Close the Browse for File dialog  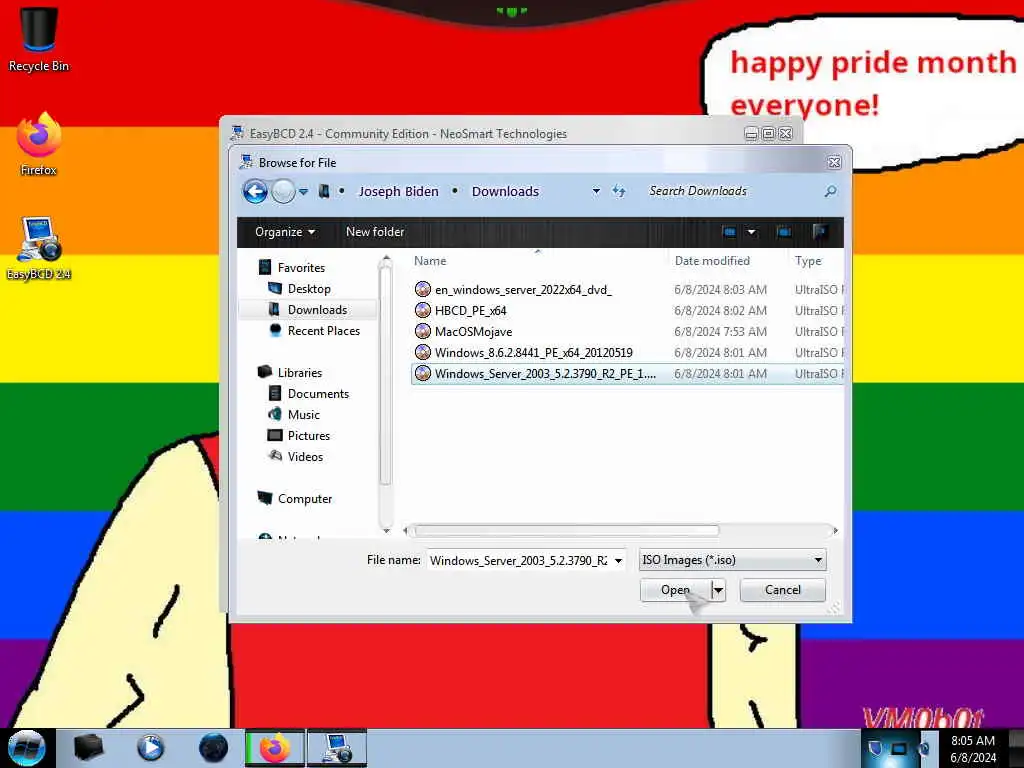click(x=834, y=163)
